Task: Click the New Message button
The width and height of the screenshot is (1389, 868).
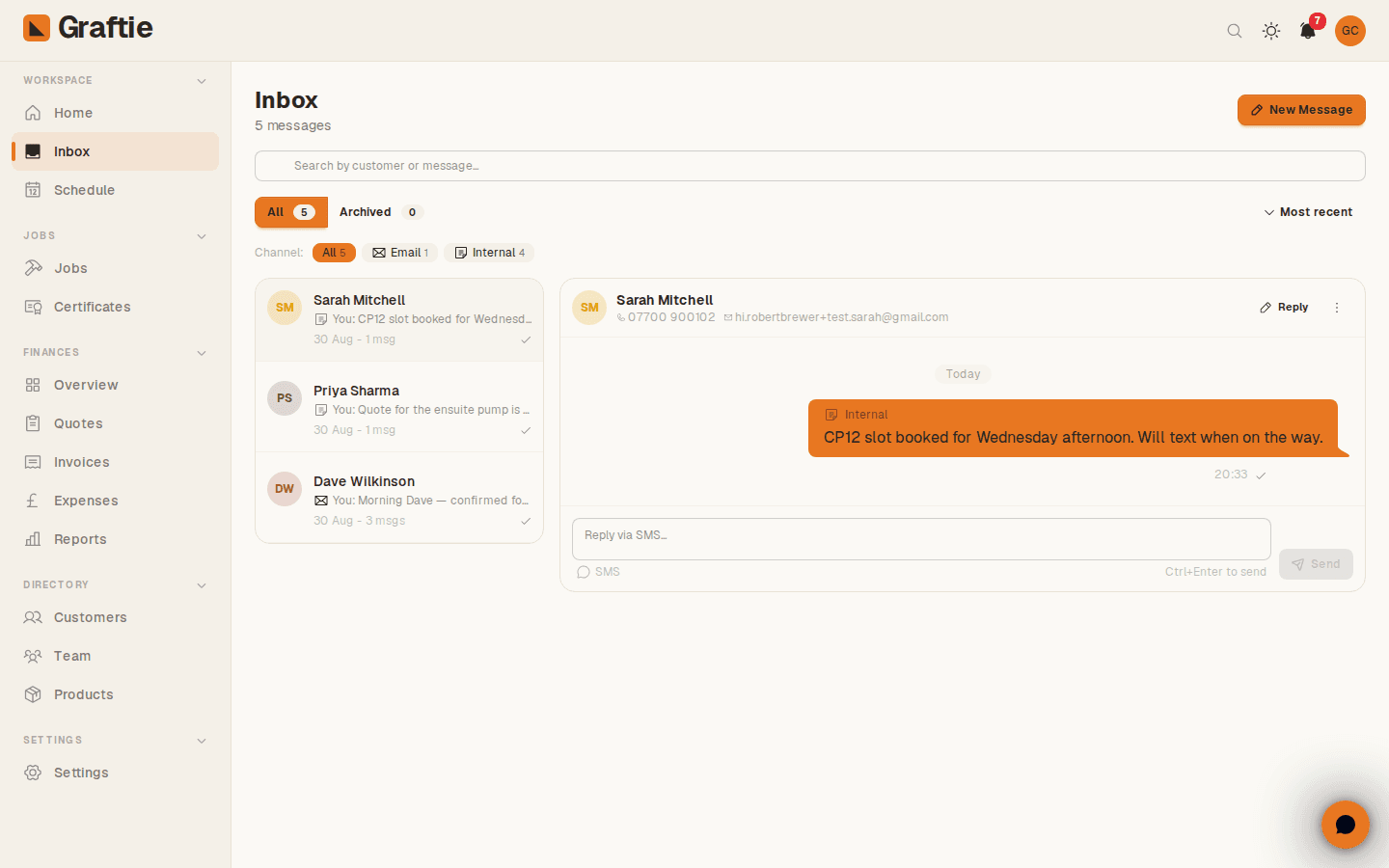Action: pyautogui.click(x=1301, y=110)
